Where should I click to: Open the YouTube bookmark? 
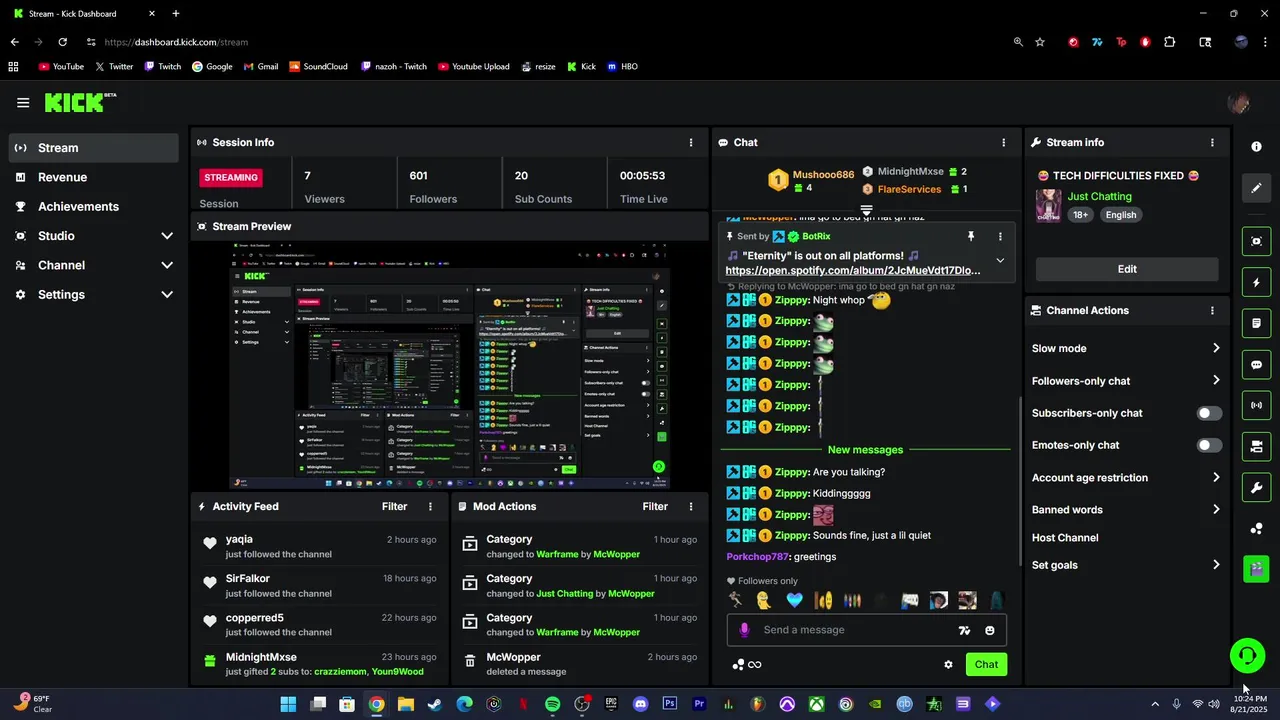pos(61,66)
